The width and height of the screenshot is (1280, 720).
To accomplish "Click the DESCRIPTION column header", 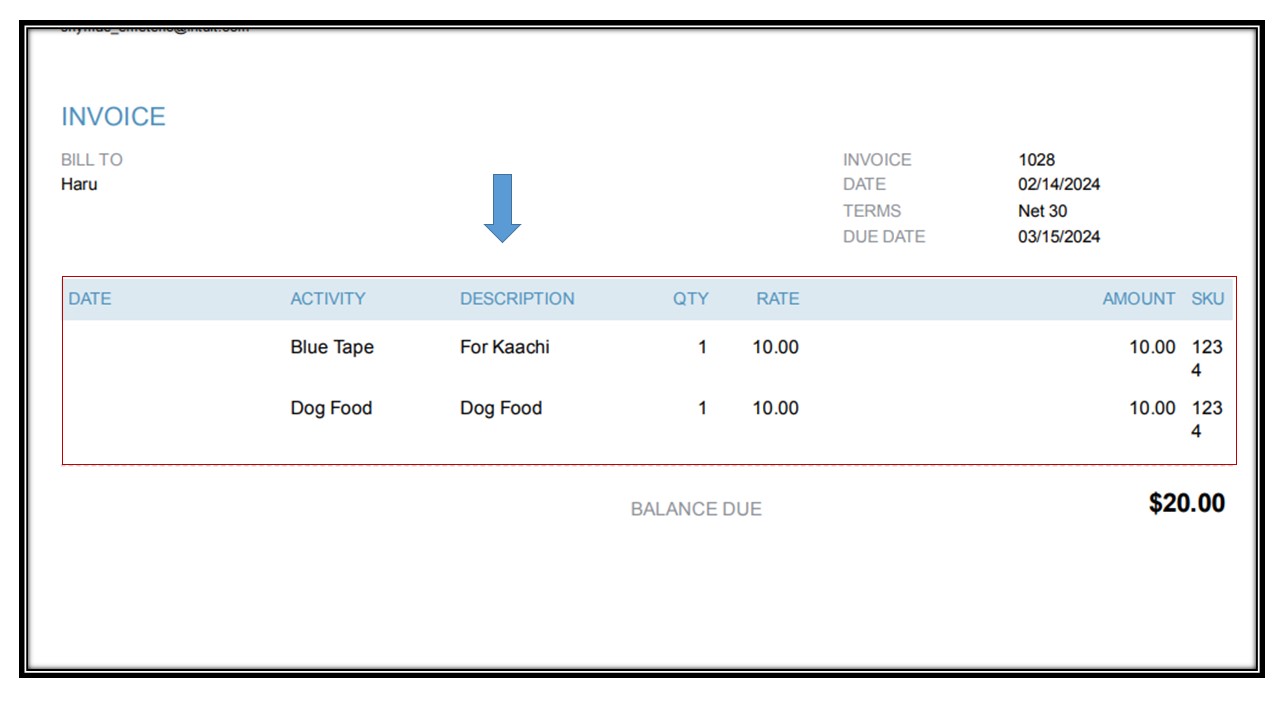I will [x=517, y=298].
